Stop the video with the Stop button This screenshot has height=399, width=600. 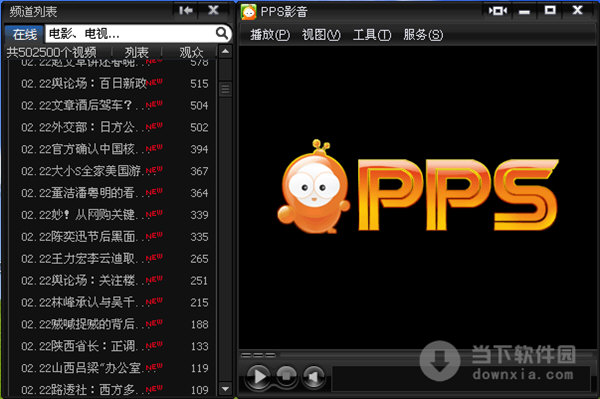[x=286, y=376]
